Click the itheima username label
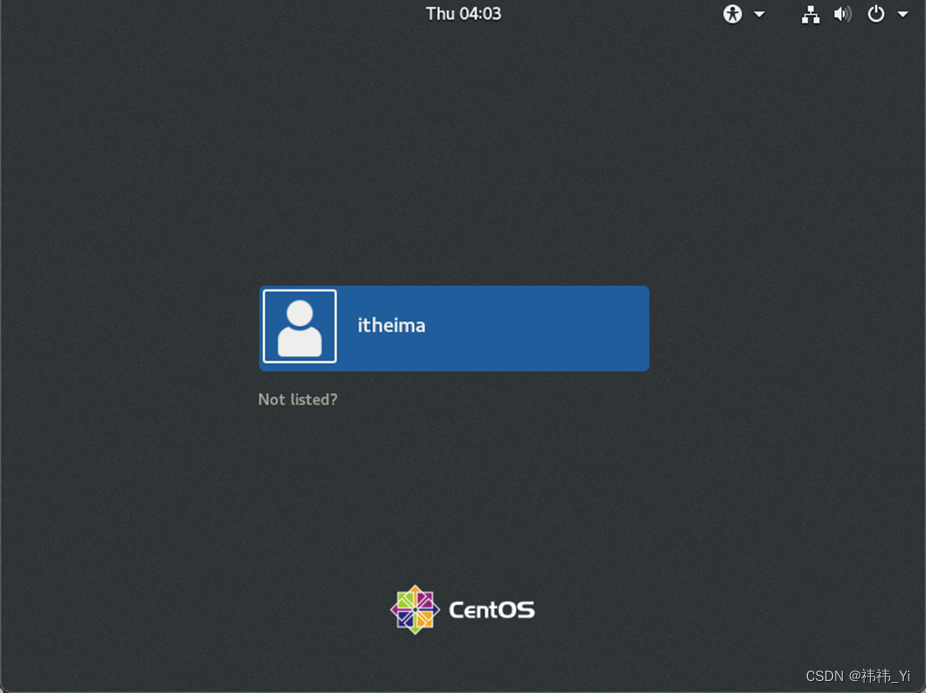Image resolution: width=926 pixels, height=693 pixels. [391, 325]
